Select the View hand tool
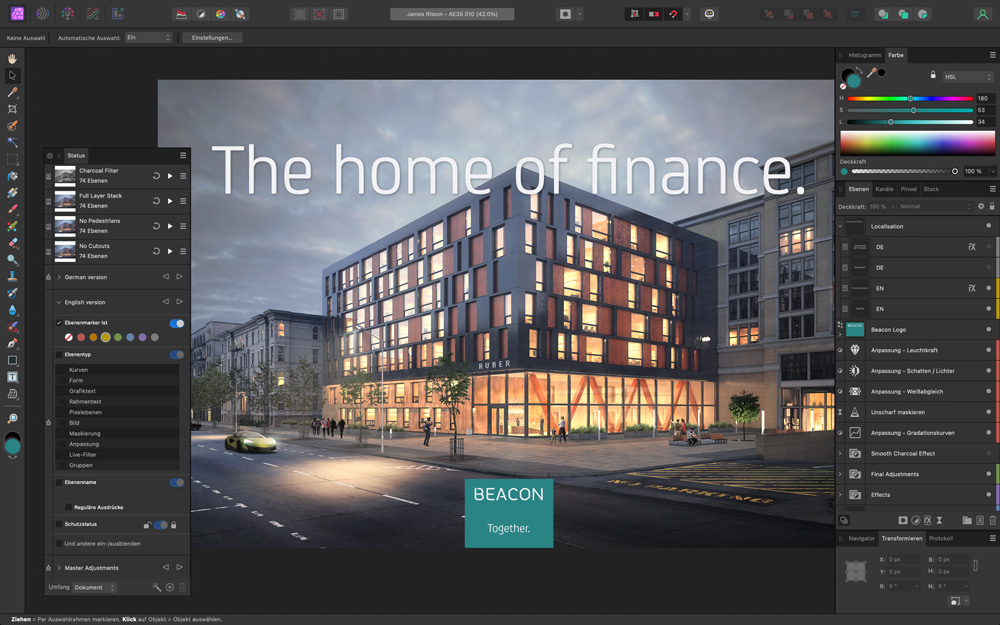This screenshot has width=1000, height=625. click(12, 59)
